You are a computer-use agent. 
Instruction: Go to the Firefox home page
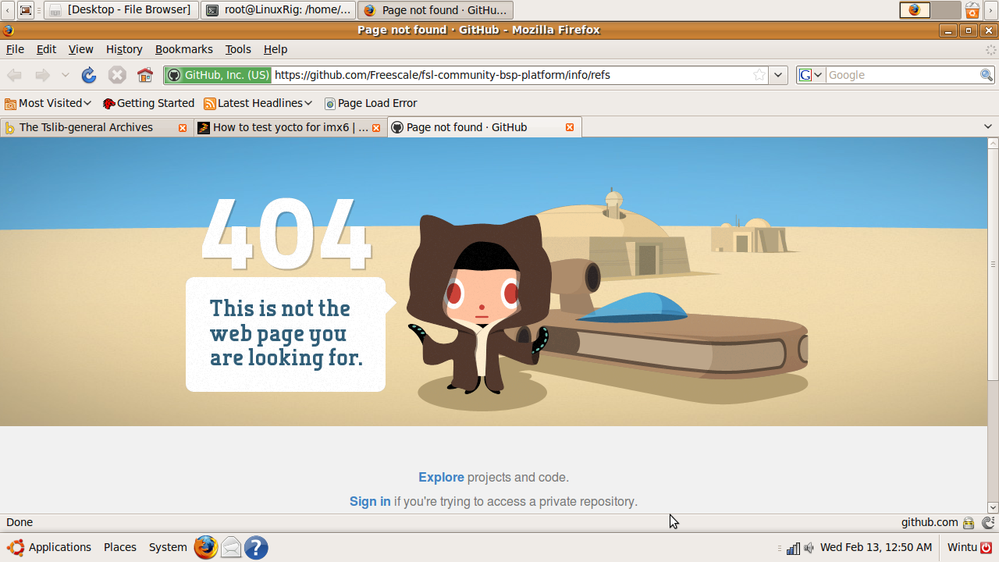pyautogui.click(x=145, y=75)
